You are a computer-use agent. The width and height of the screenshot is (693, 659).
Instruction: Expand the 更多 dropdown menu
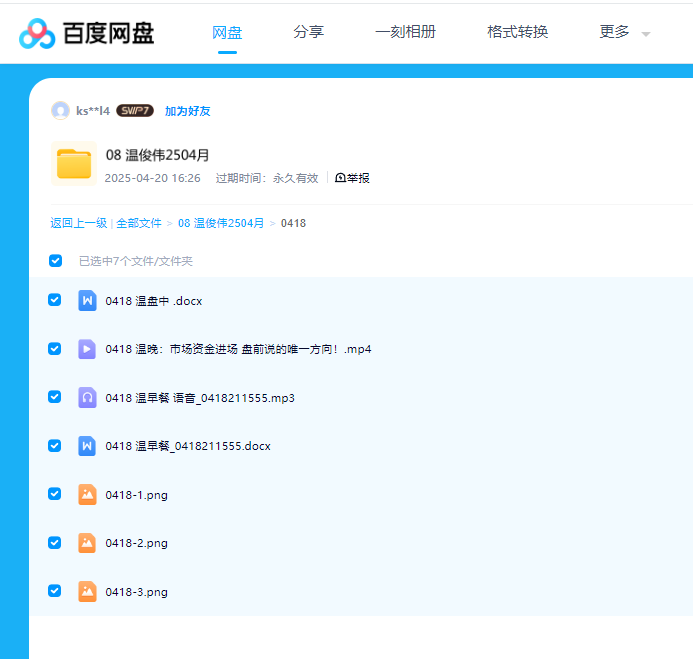(624, 32)
